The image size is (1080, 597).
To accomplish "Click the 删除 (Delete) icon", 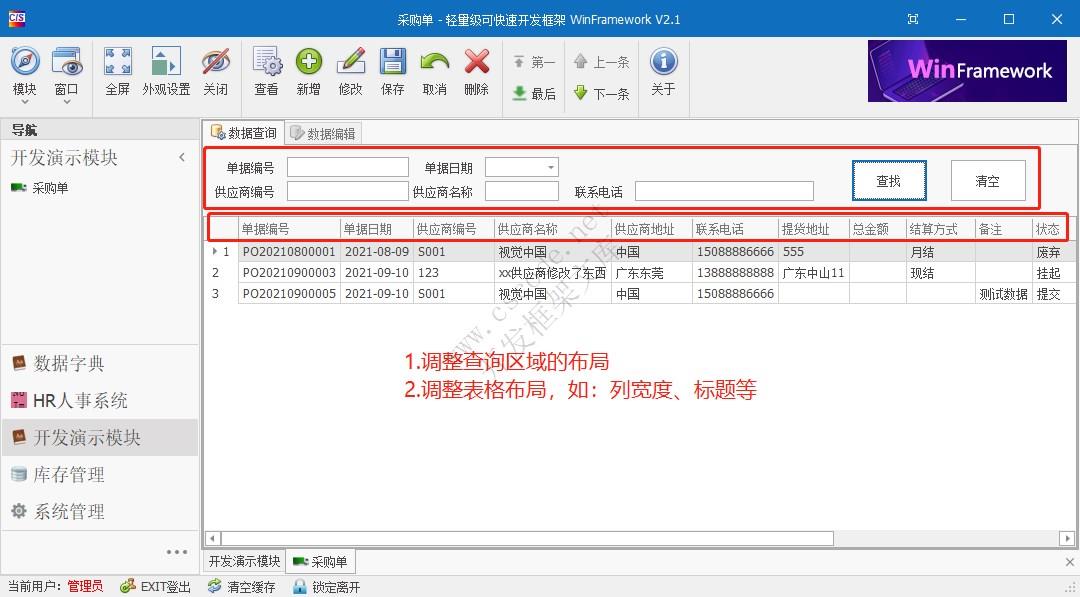I will 476,71.
